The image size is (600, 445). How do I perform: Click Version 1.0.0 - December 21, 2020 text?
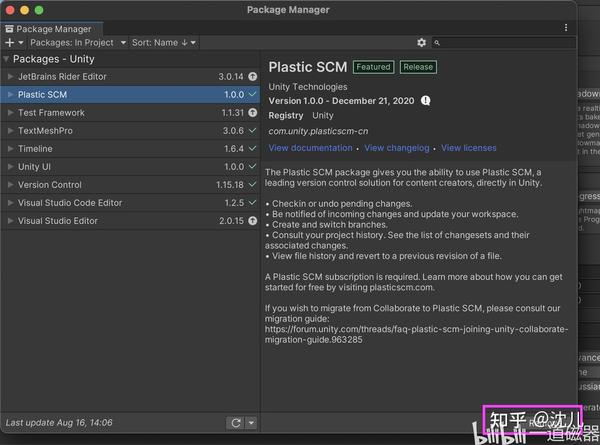click(x=341, y=101)
